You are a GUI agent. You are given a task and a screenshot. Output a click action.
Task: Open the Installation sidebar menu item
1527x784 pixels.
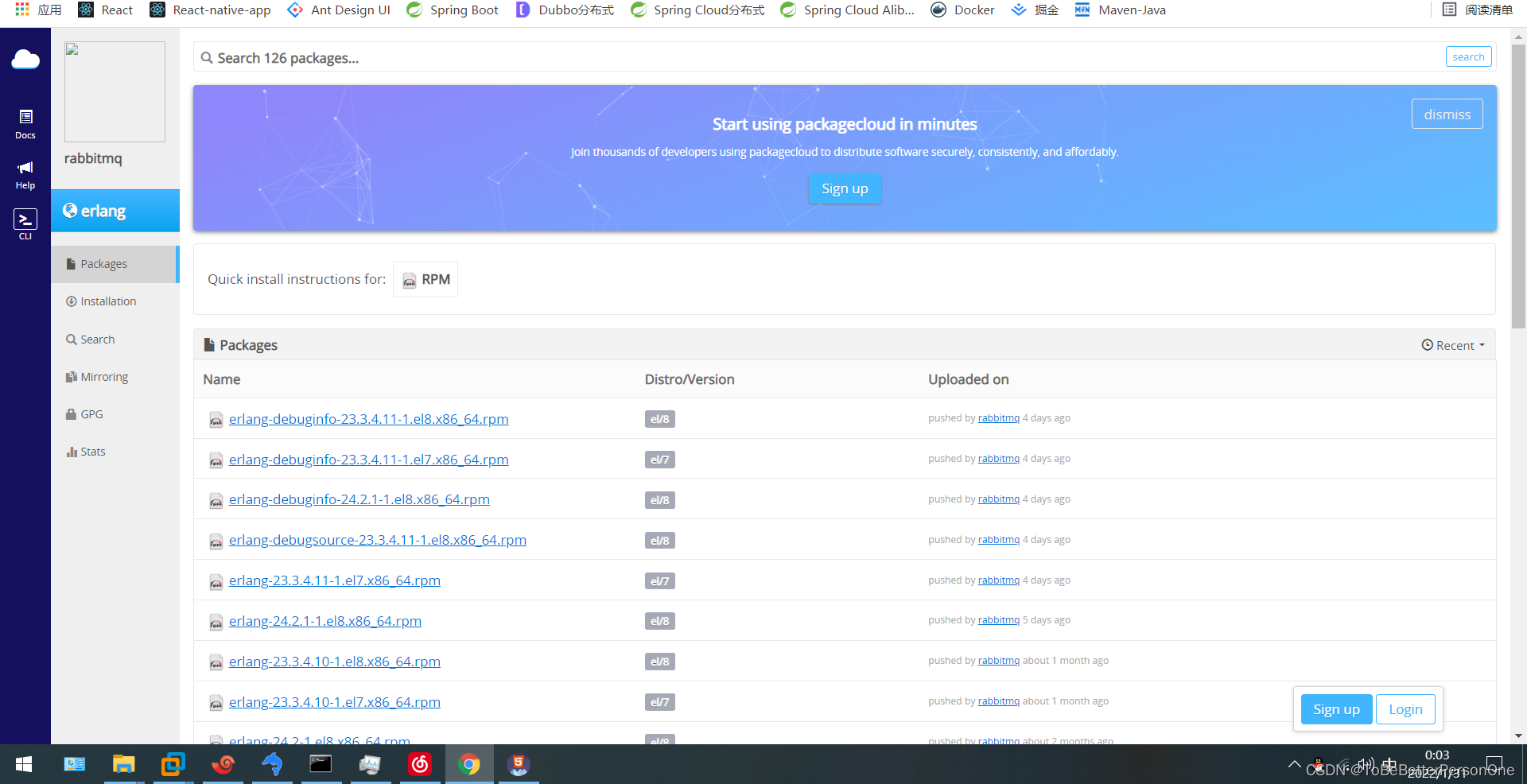click(115, 301)
